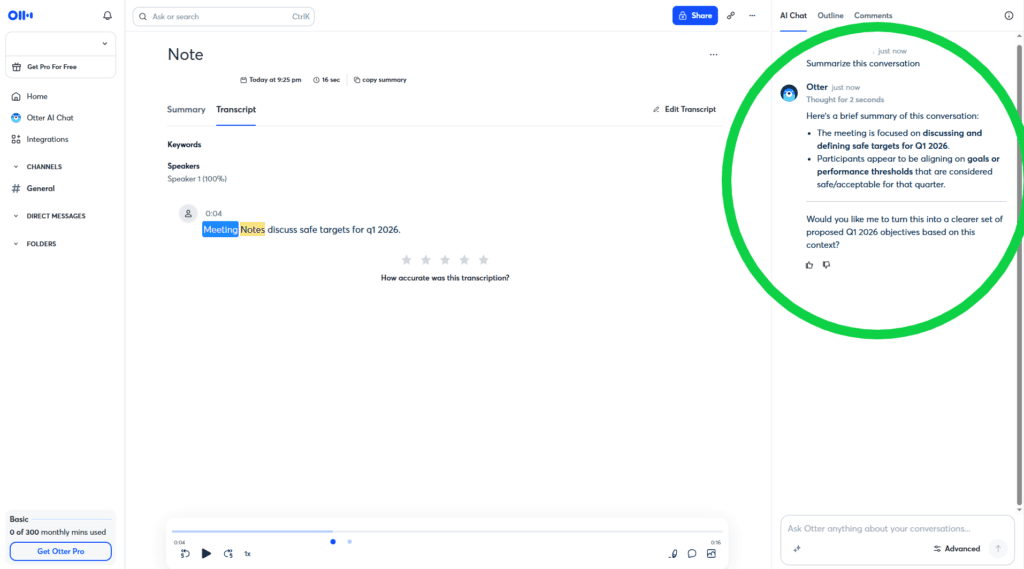Collapse the CHANNELS section
Image resolution: width=1024 pixels, height=569 pixels.
tap(16, 167)
